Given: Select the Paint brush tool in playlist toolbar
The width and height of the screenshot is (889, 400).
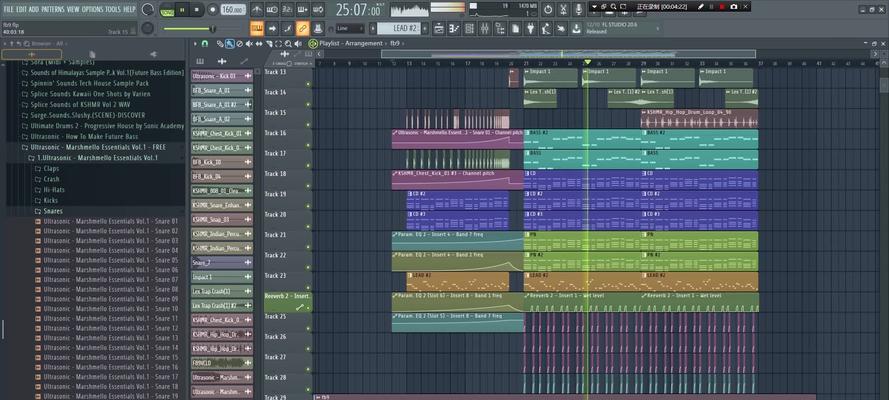Looking at the screenshot, I should pyautogui.click(x=230, y=44).
